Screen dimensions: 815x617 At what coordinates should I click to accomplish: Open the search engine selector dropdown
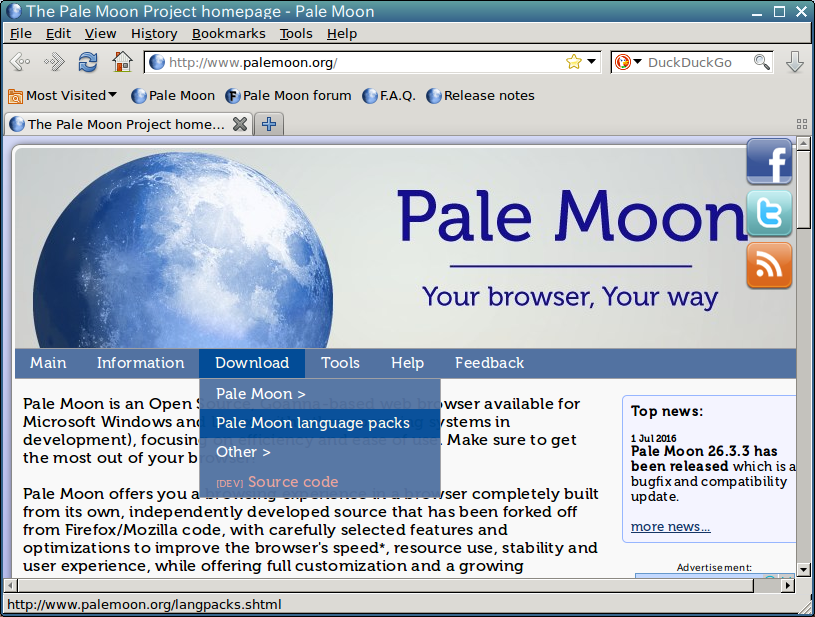point(628,62)
